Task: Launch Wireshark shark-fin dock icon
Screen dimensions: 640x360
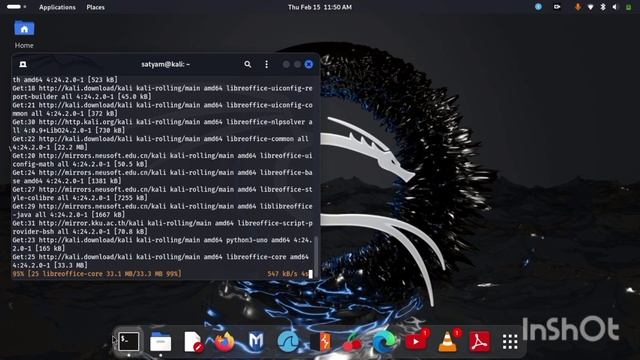Action: click(288, 341)
